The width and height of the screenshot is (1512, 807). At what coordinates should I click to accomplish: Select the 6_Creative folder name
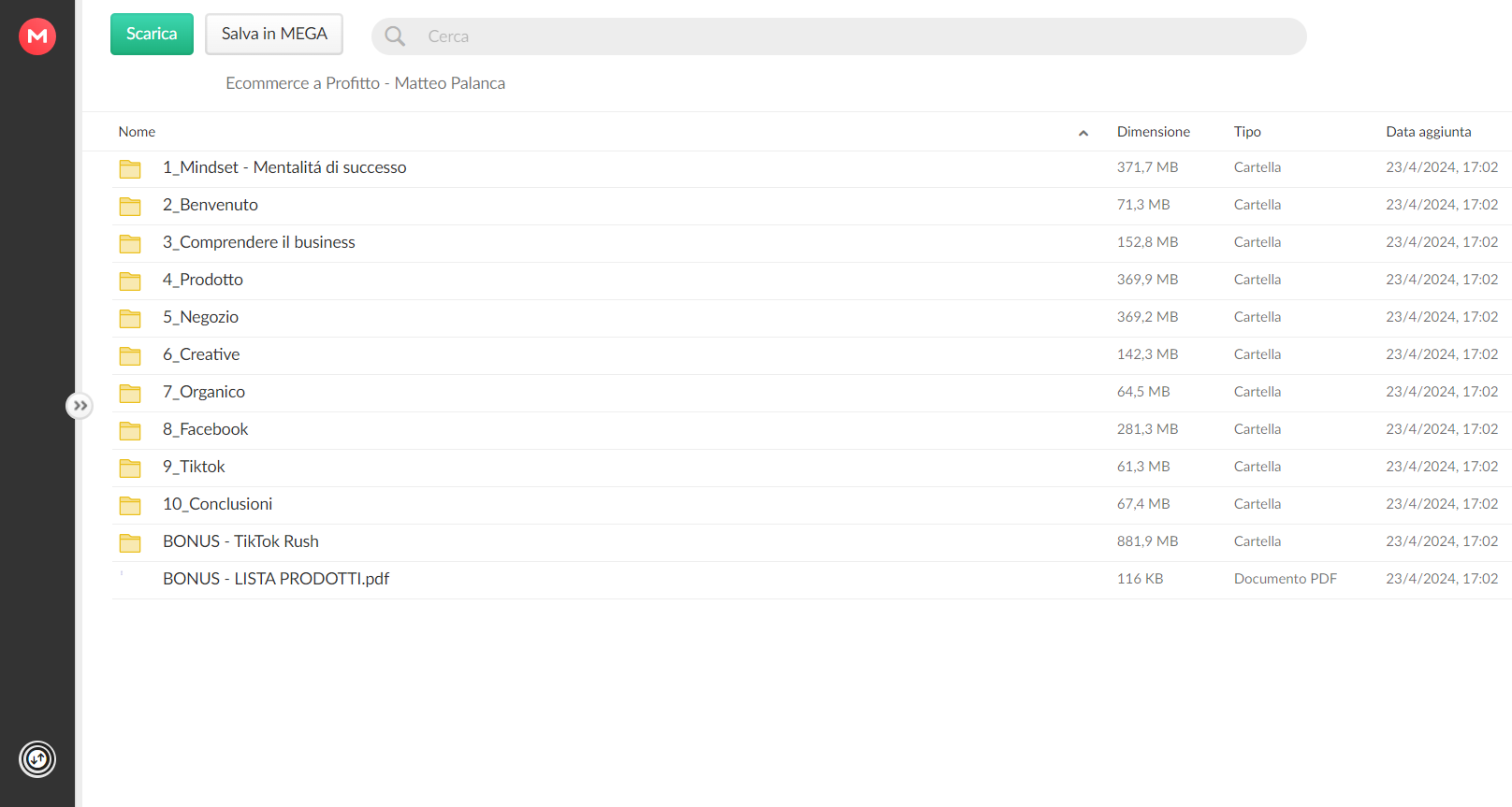(201, 354)
